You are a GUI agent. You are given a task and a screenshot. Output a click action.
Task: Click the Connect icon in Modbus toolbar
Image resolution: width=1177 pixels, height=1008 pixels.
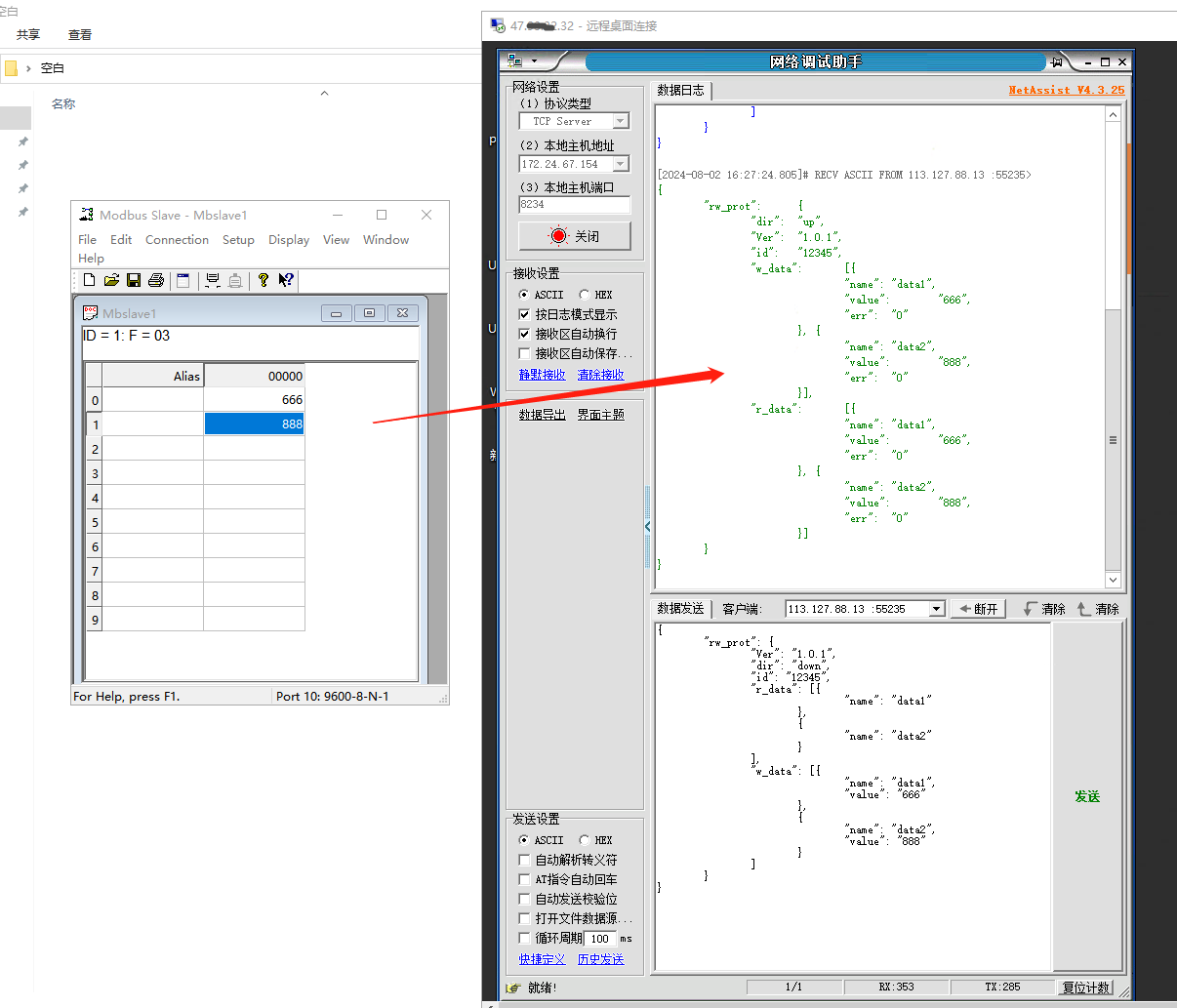click(213, 281)
